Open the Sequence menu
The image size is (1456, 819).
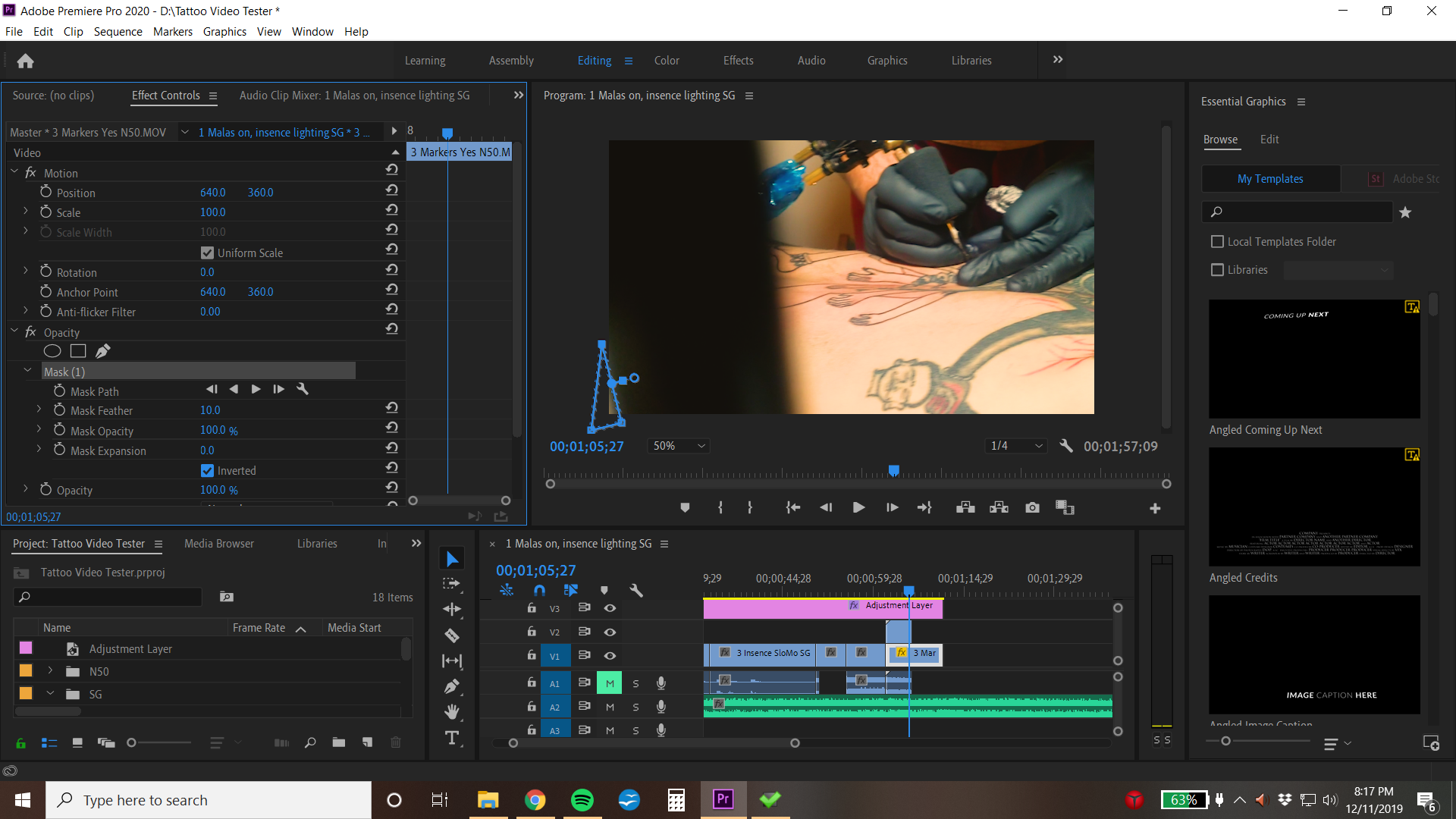118,31
